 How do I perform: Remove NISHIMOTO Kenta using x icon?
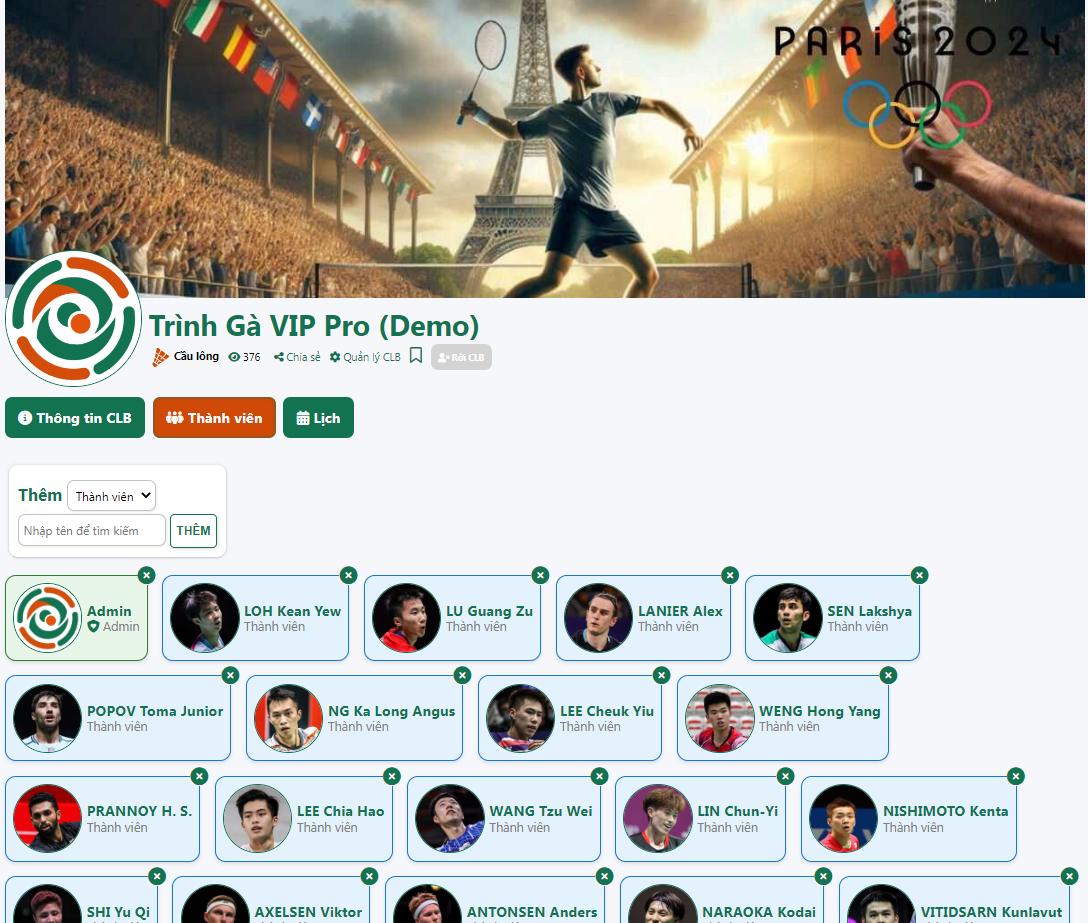pos(1016,776)
